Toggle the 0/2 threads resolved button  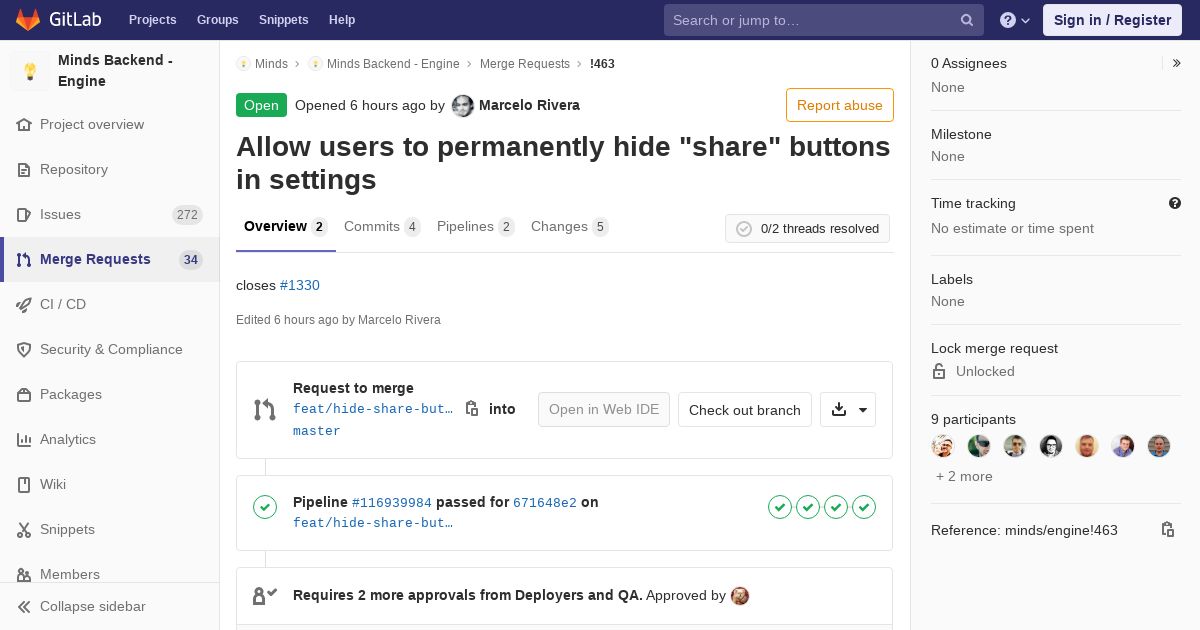[807, 229]
